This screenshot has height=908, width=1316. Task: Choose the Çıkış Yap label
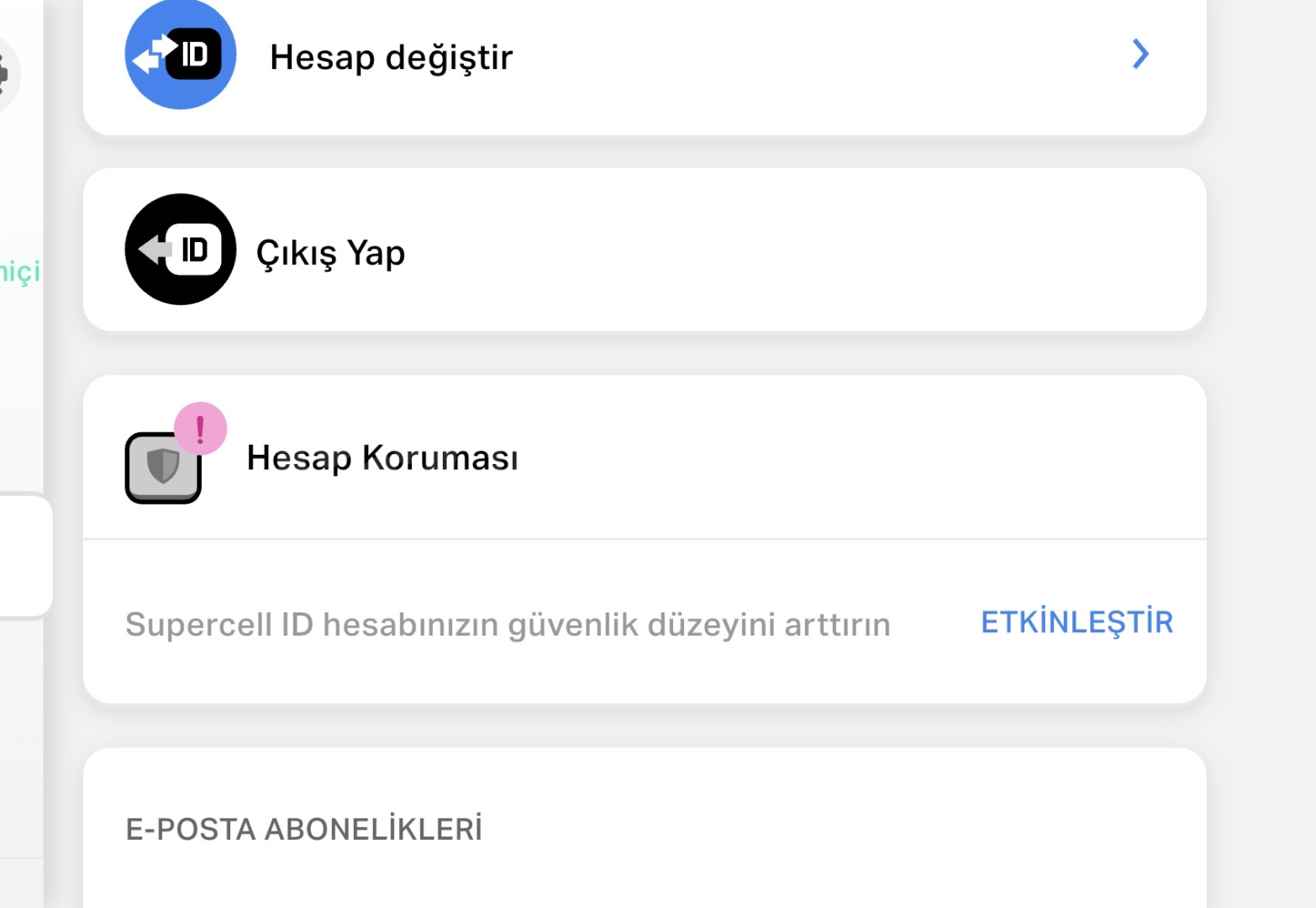click(x=330, y=253)
